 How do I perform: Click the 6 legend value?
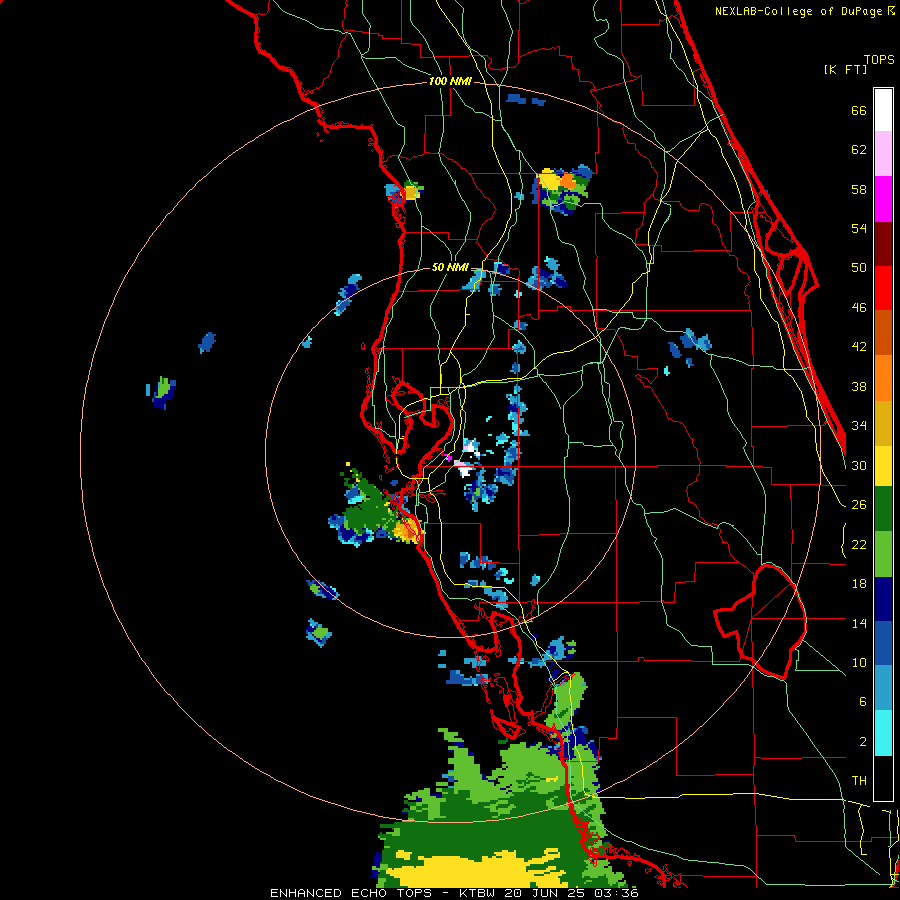pyautogui.click(x=862, y=702)
